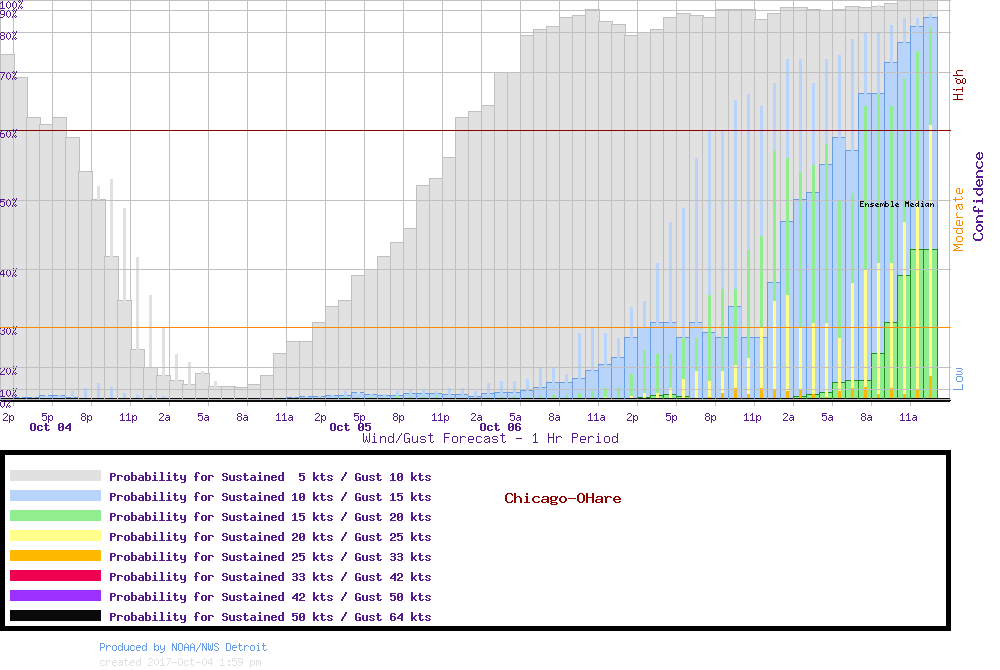Image resolution: width=1000 pixels, height=670 pixels.
Task: Click the Moderate confidence label
Action: [x=959, y=219]
